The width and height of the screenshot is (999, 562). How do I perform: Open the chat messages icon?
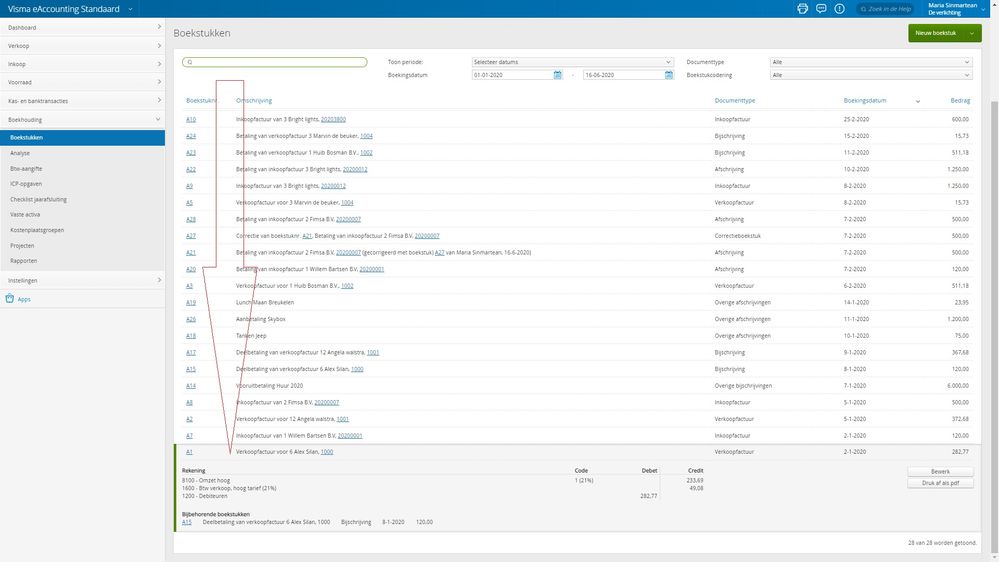tap(821, 8)
